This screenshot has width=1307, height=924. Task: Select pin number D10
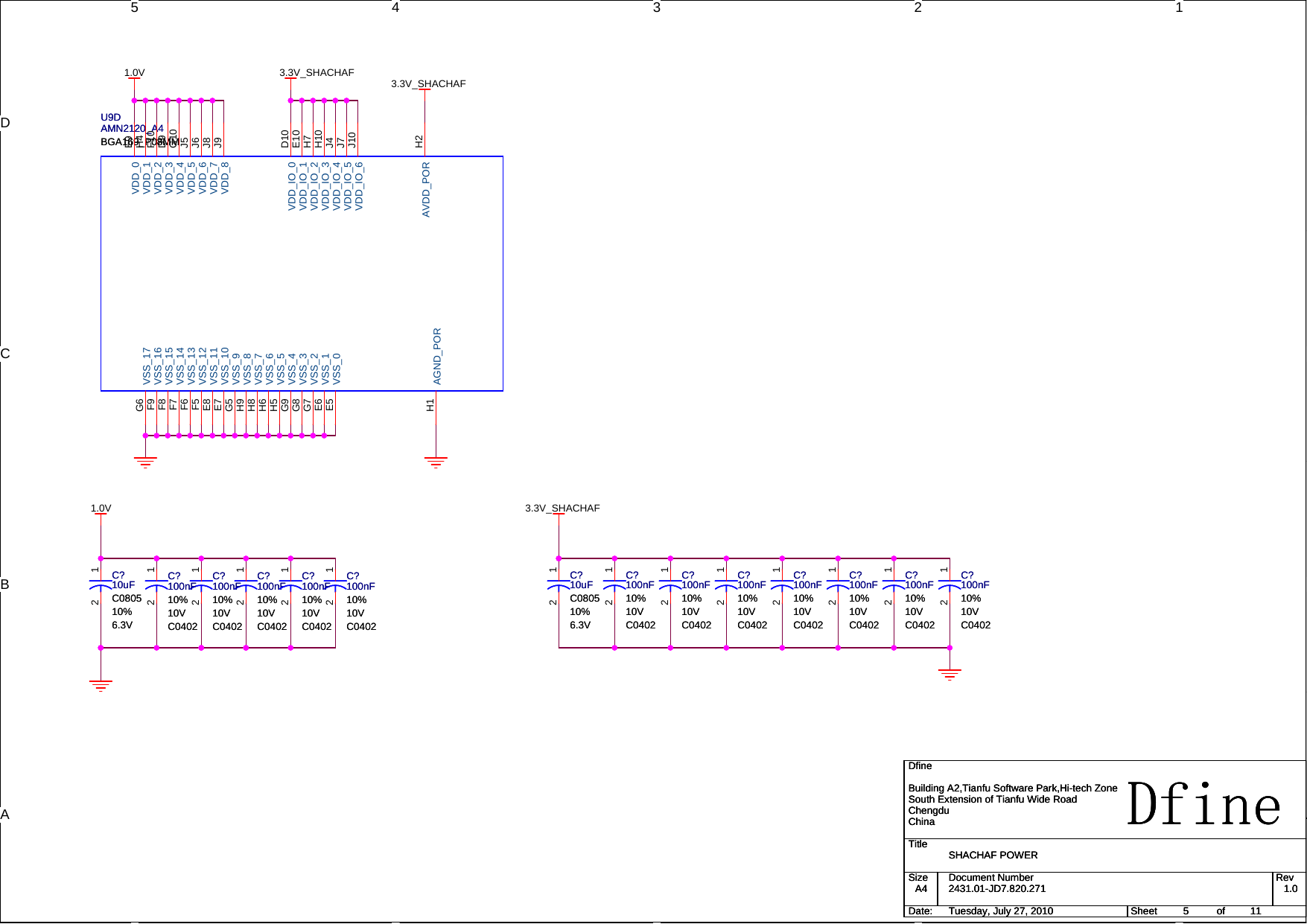tap(284, 138)
